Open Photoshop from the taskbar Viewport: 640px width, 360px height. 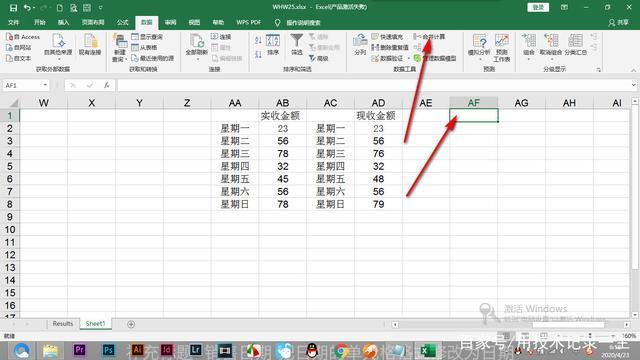click(x=108, y=350)
